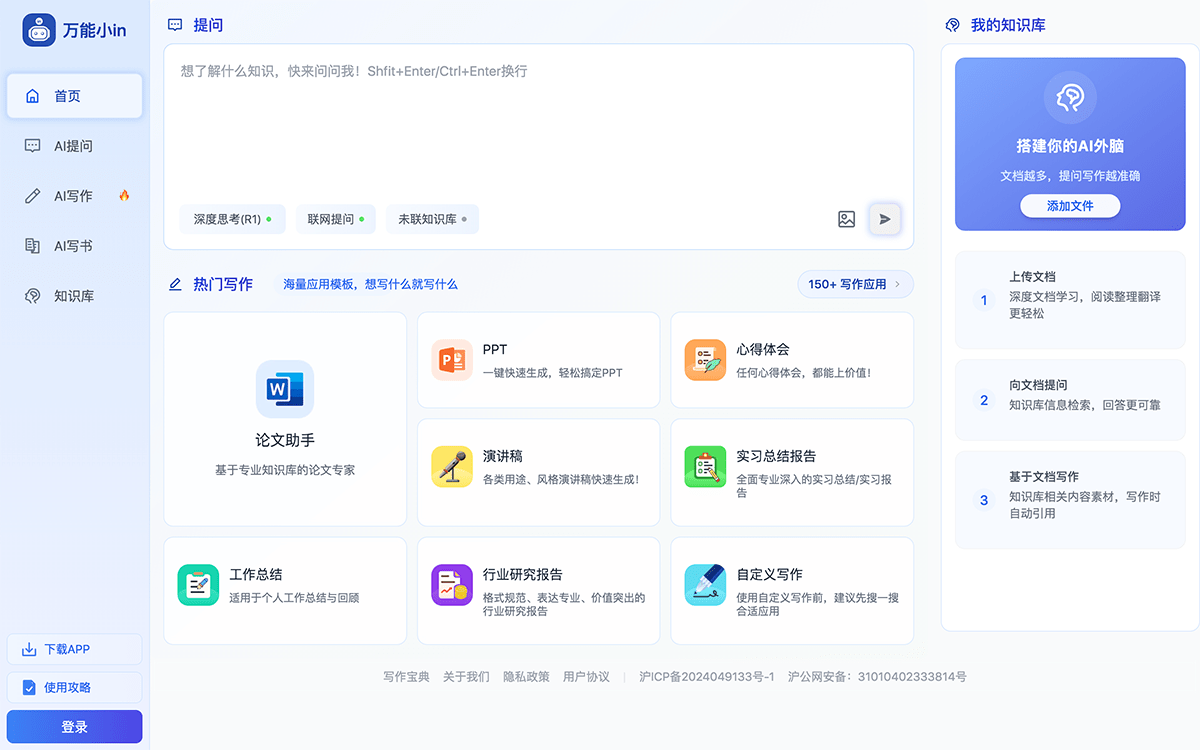Click the 万能小in robot logo icon
The height and width of the screenshot is (750, 1200).
tap(39, 30)
